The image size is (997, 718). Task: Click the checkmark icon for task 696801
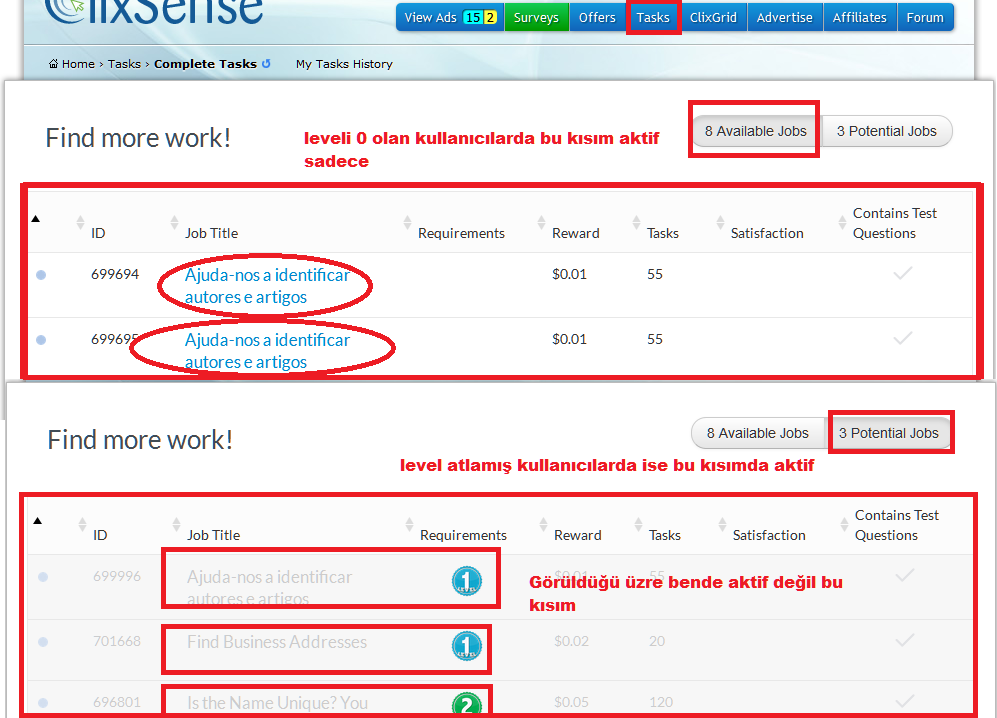(903, 700)
